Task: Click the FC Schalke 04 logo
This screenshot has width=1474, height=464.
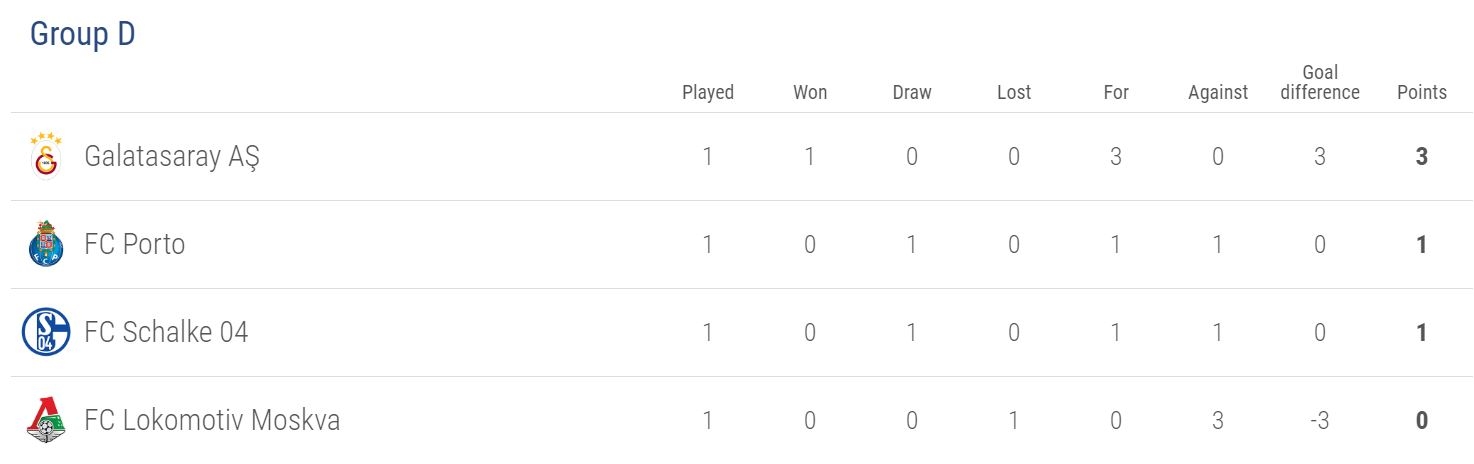Action: [46, 333]
